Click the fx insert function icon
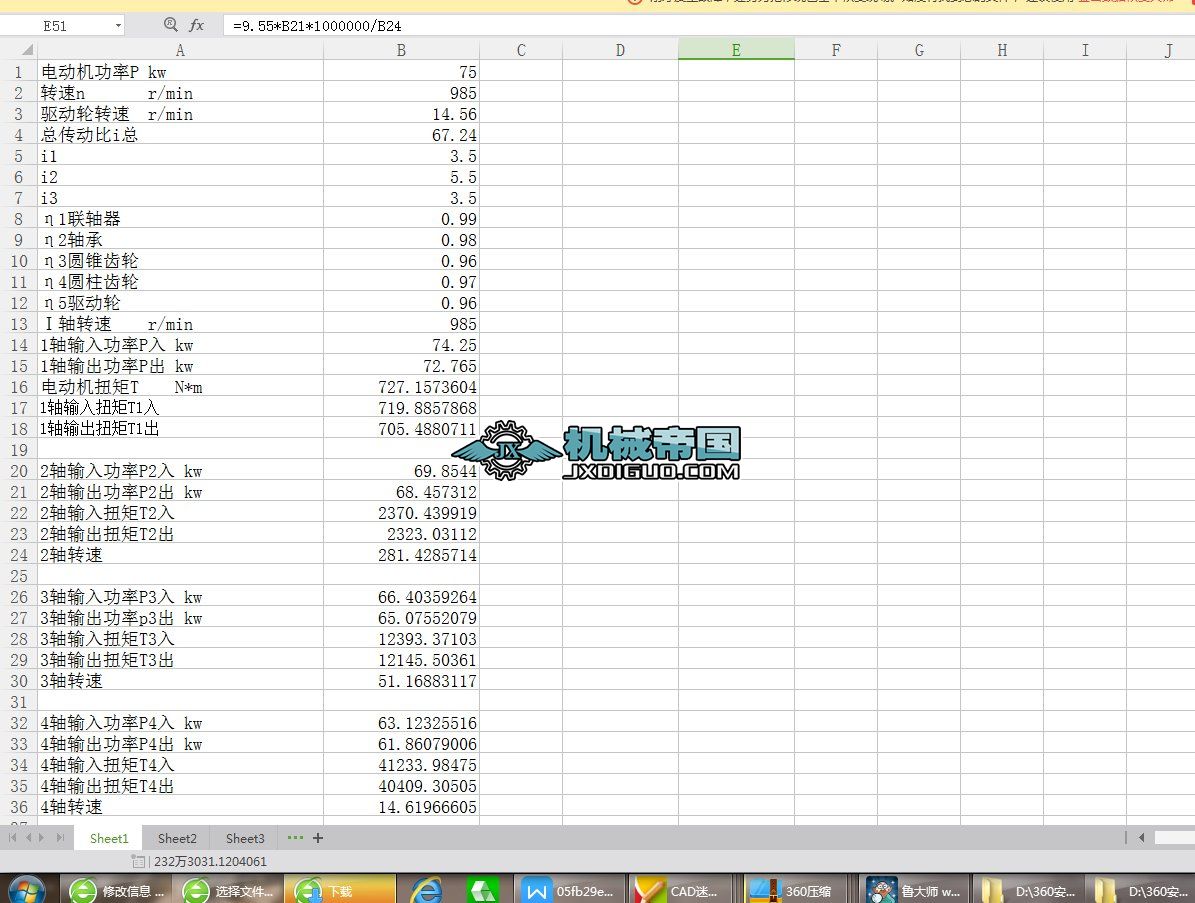The image size is (1195, 903). click(197, 25)
